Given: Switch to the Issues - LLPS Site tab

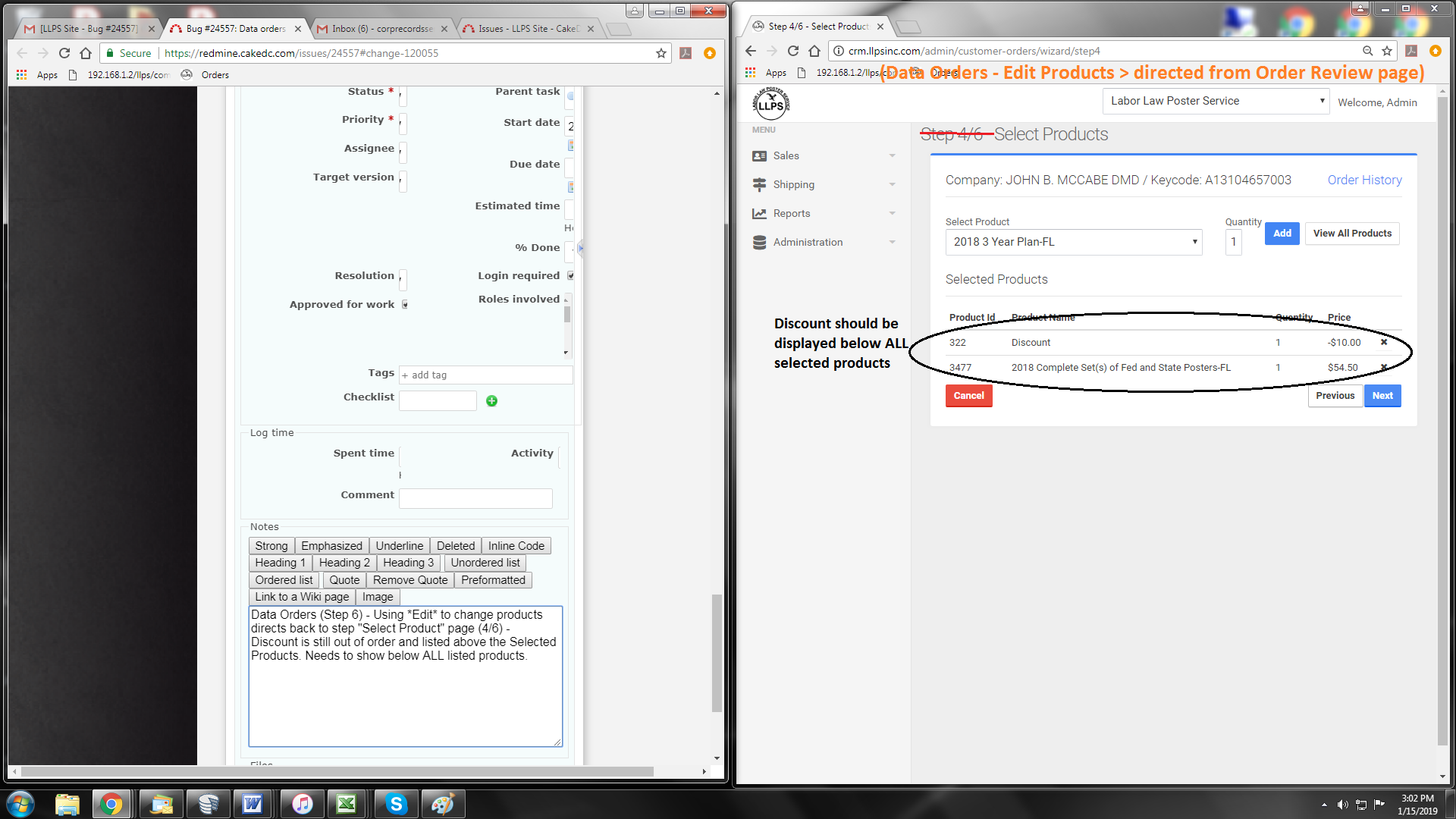Looking at the screenshot, I should coord(528,29).
